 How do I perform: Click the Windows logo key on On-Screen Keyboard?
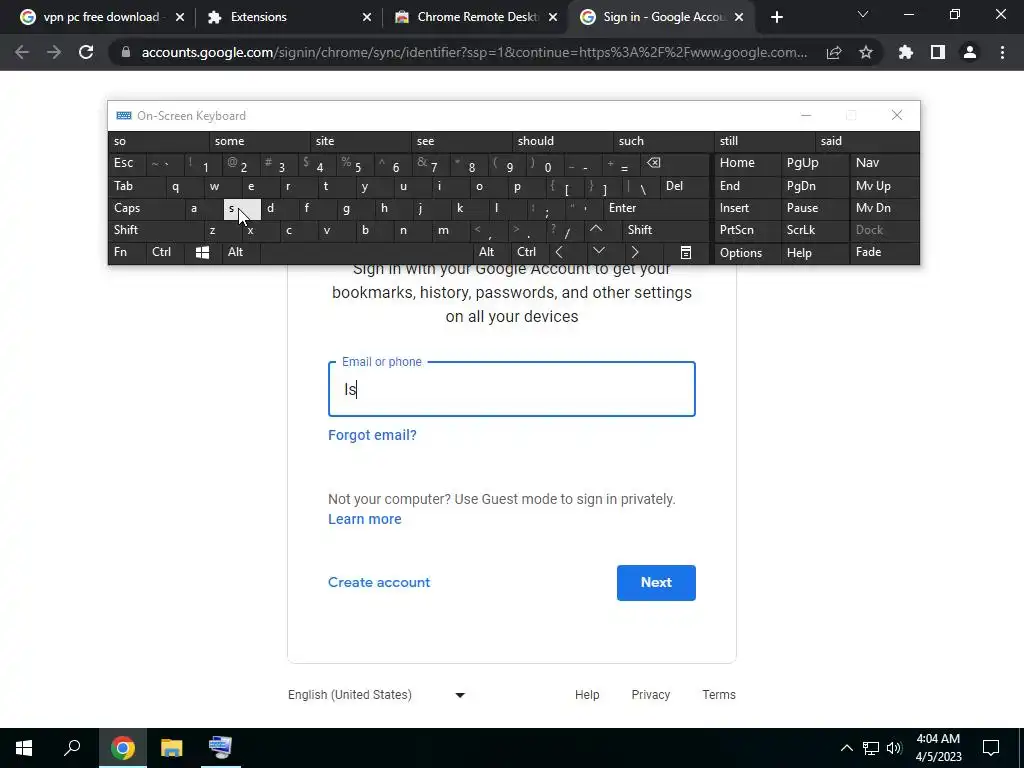[202, 253]
